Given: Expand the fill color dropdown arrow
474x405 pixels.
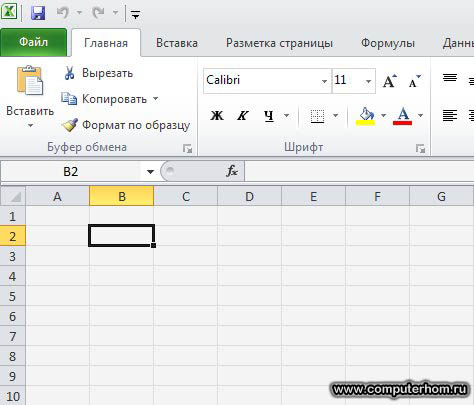Looking at the screenshot, I should coord(383,116).
